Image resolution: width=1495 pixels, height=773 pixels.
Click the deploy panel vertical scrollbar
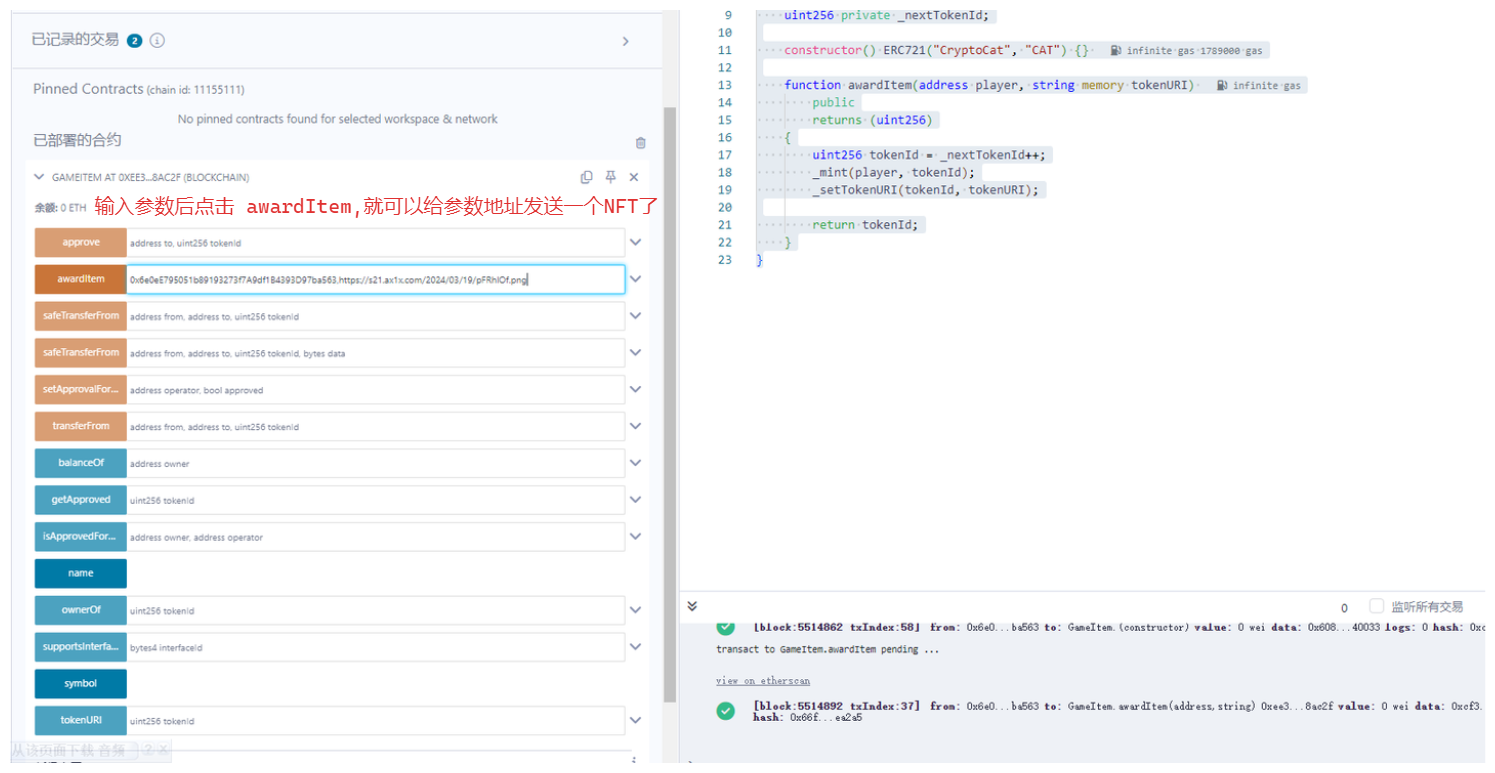pos(670,405)
